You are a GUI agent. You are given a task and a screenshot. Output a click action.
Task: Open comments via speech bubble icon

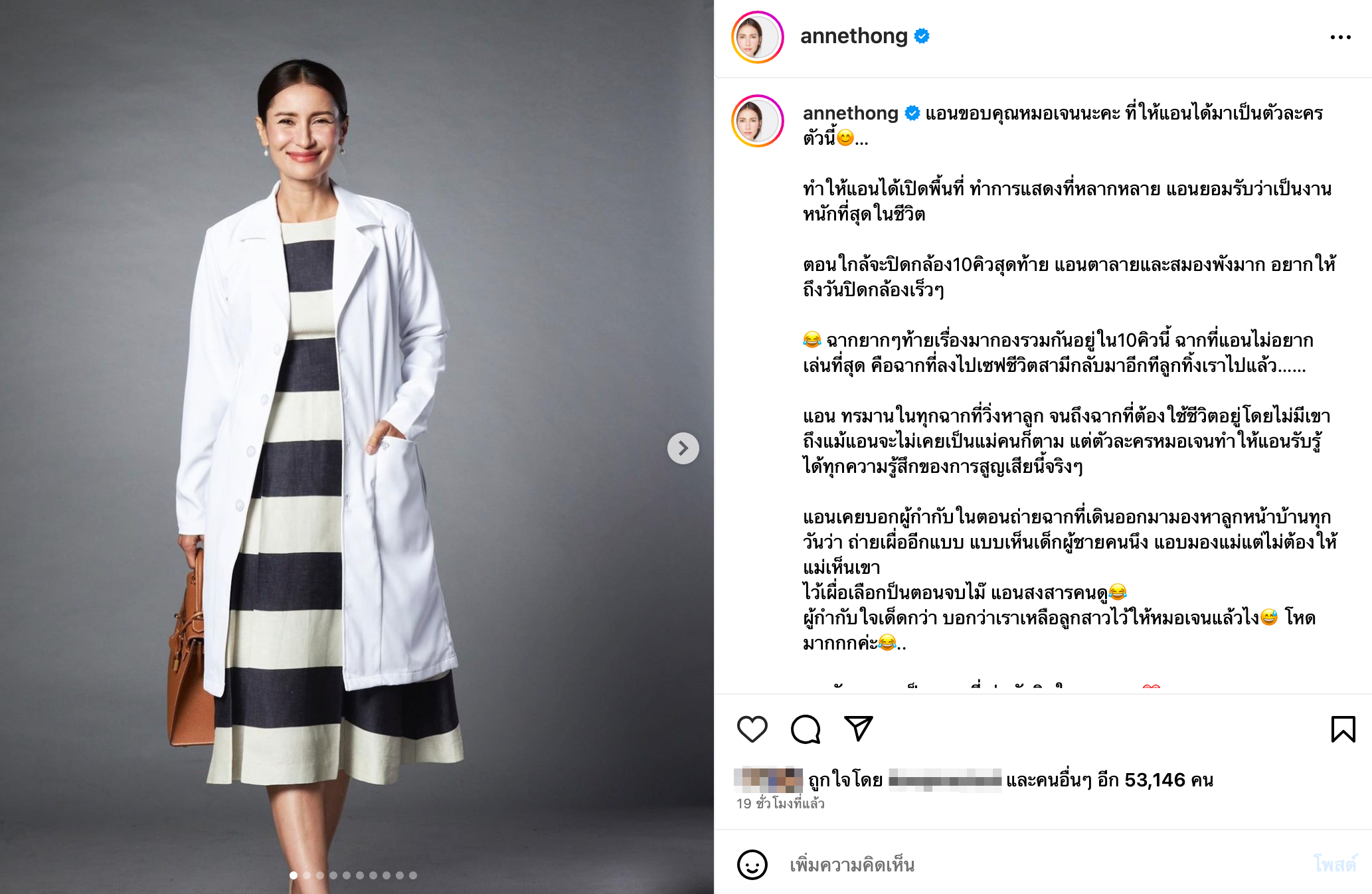pyautogui.click(x=806, y=729)
